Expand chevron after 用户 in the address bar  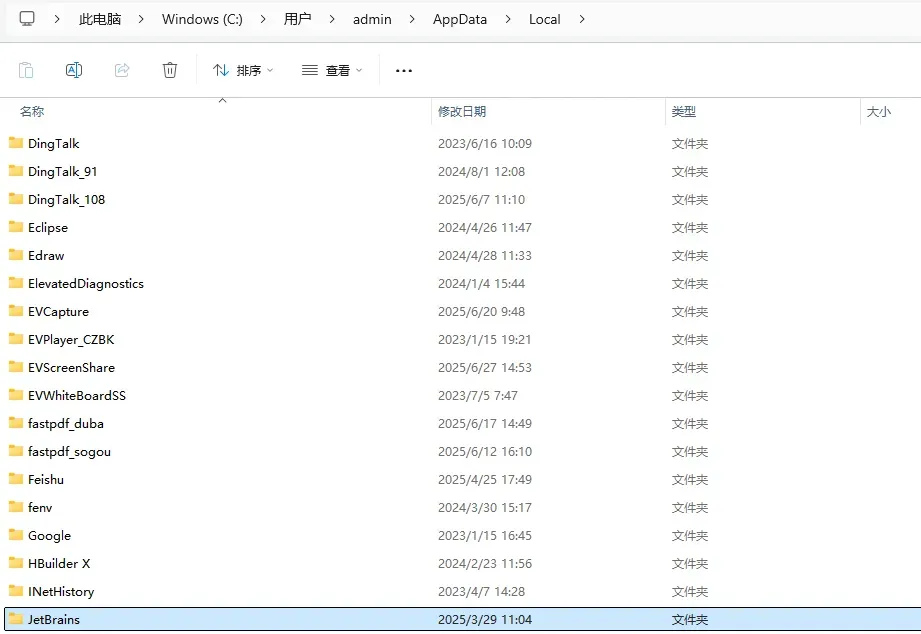[332, 19]
